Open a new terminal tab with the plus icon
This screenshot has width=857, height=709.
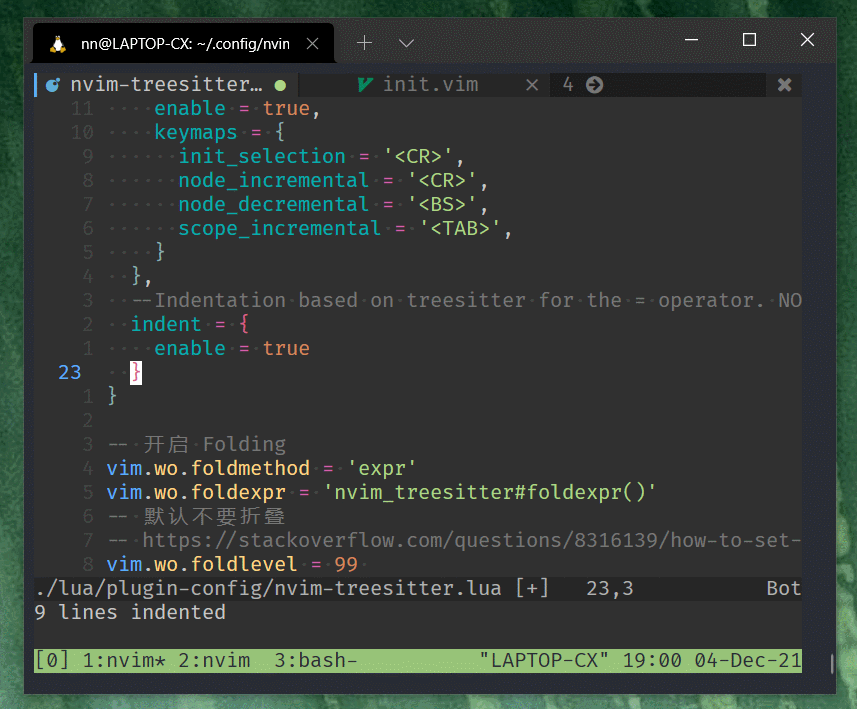[364, 43]
